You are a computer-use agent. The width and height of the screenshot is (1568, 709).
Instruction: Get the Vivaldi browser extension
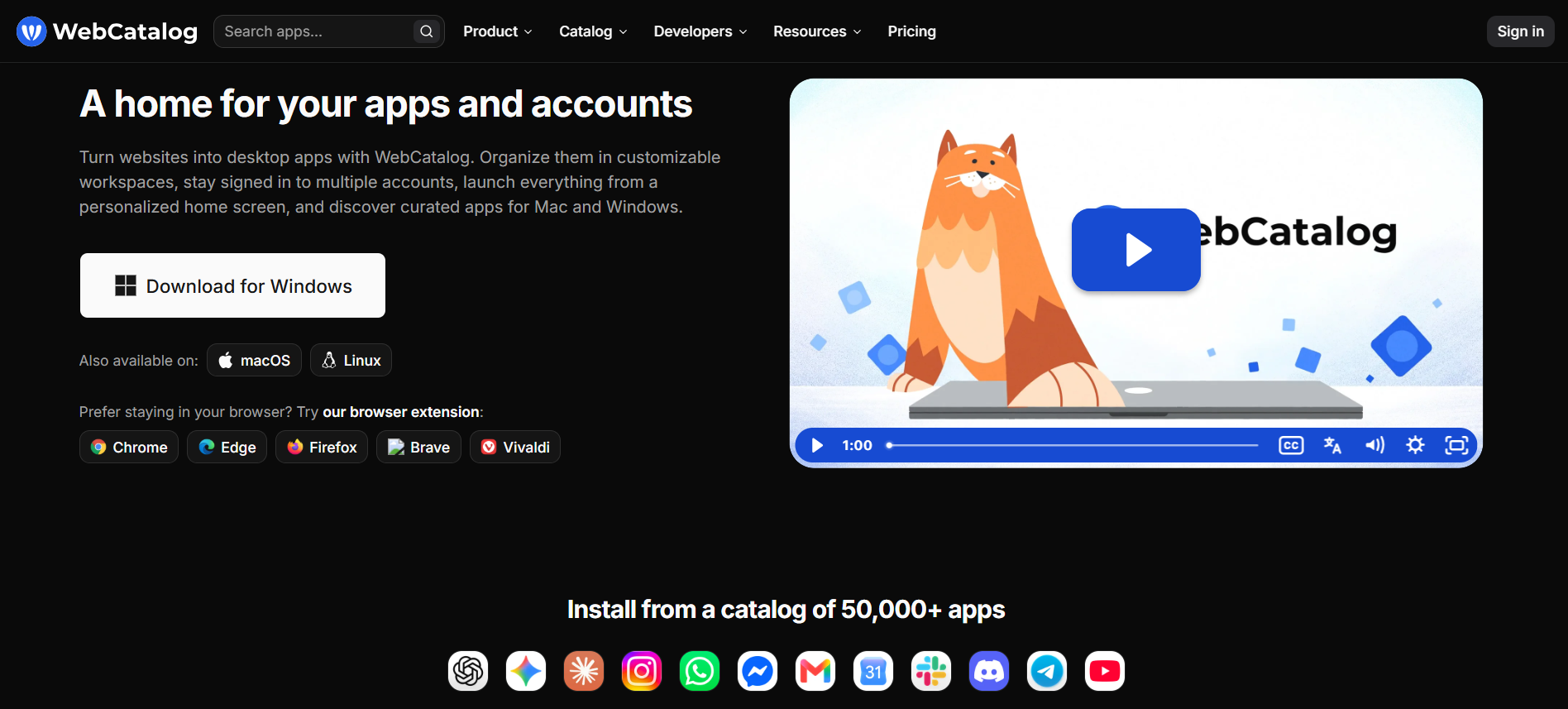(x=515, y=447)
